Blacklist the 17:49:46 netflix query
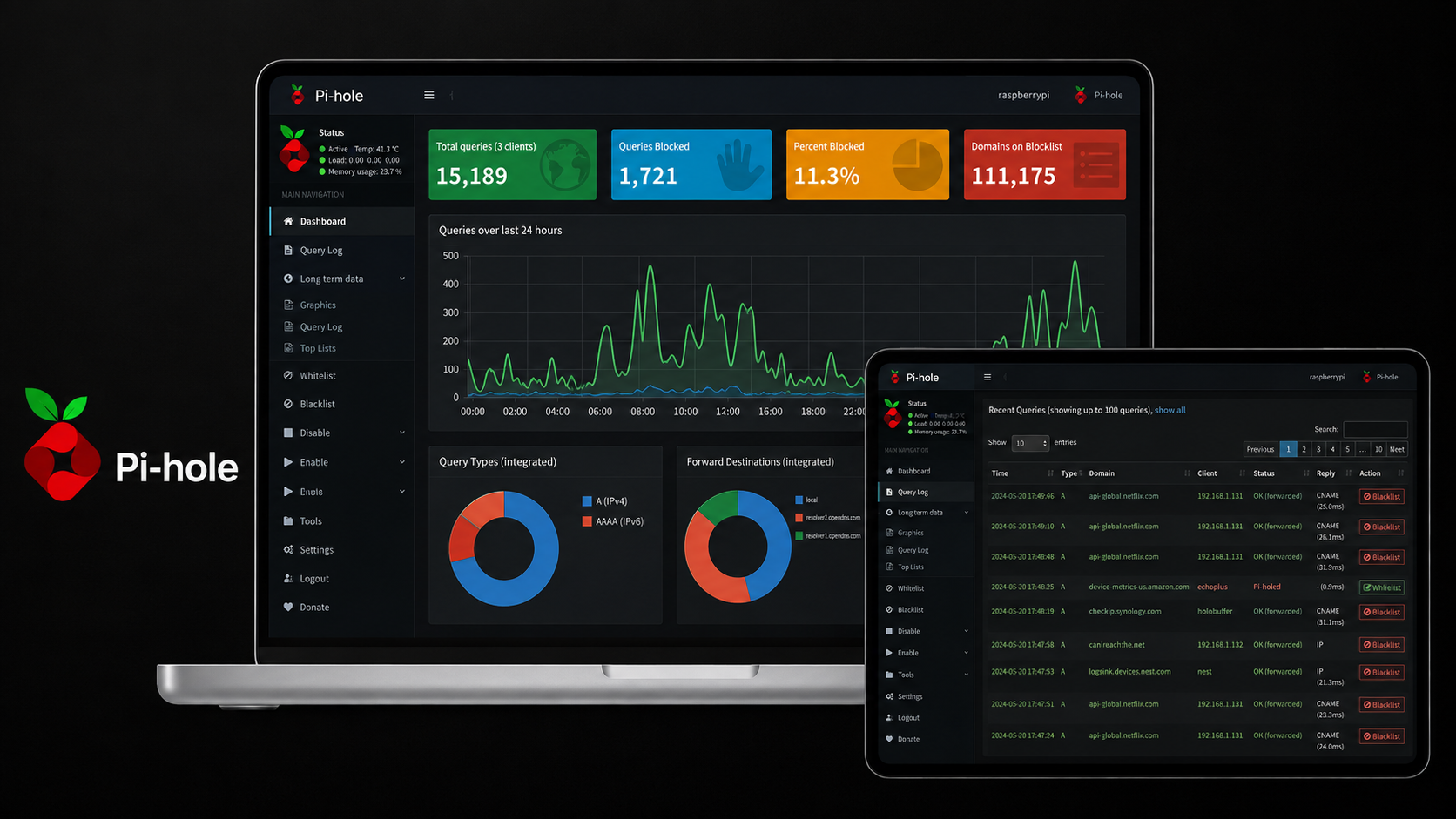This screenshot has width=1456, height=819. pyautogui.click(x=1382, y=496)
